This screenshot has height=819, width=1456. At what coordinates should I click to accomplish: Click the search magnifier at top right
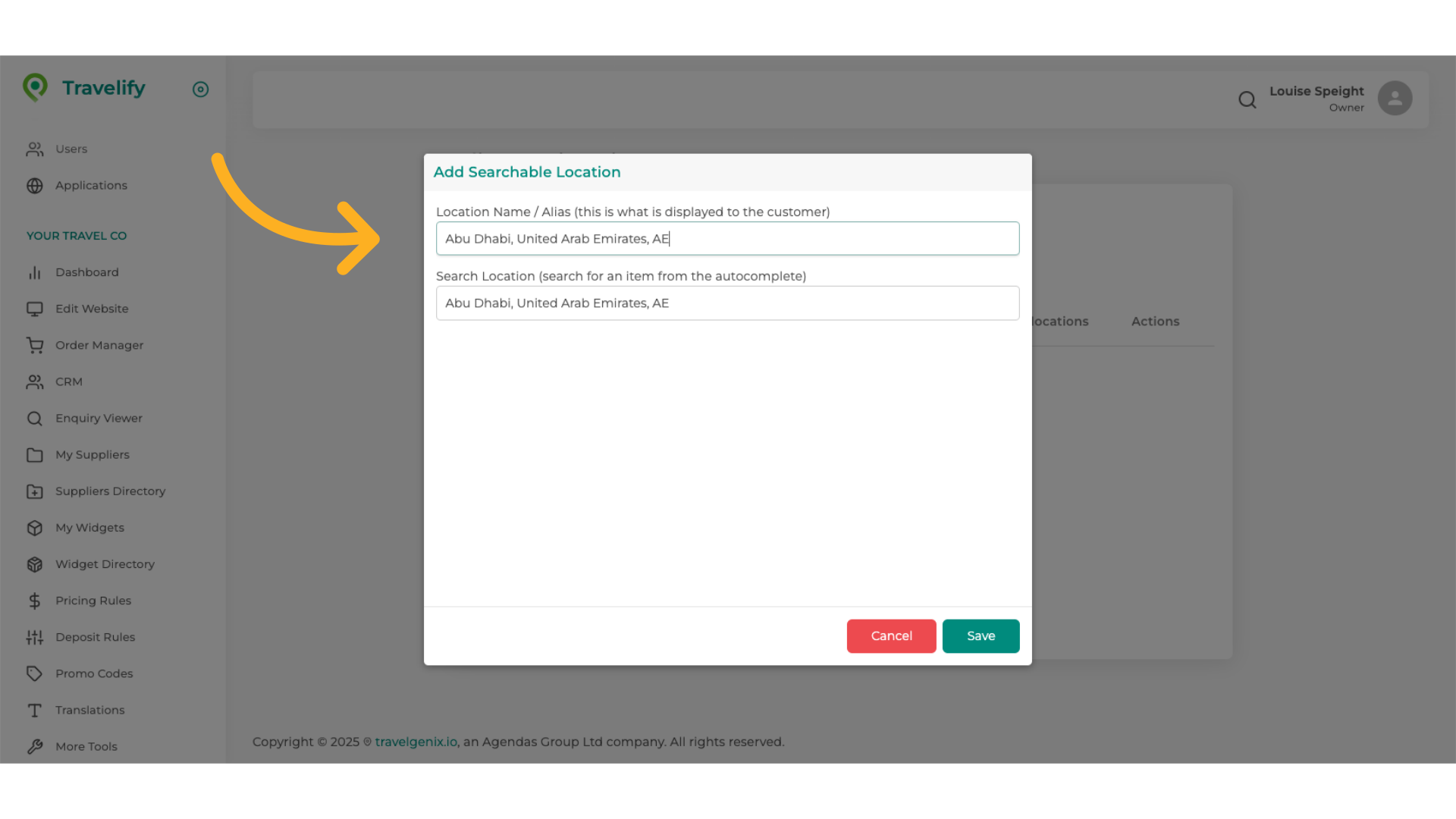pos(1247,99)
